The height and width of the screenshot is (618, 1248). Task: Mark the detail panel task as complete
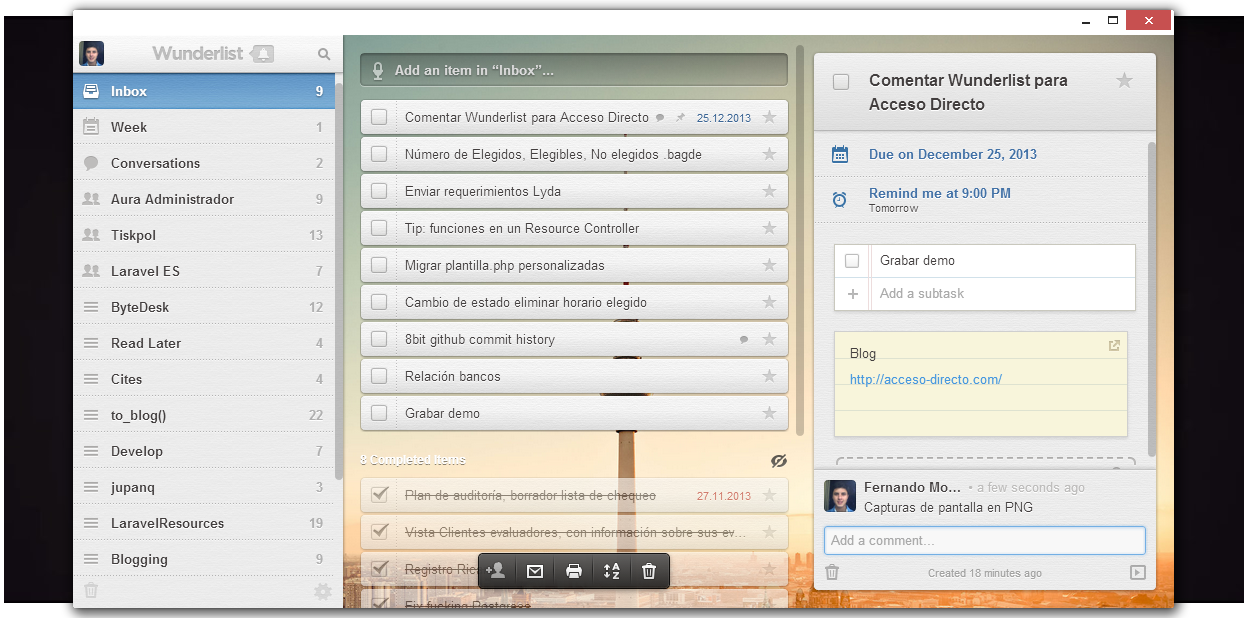[841, 82]
